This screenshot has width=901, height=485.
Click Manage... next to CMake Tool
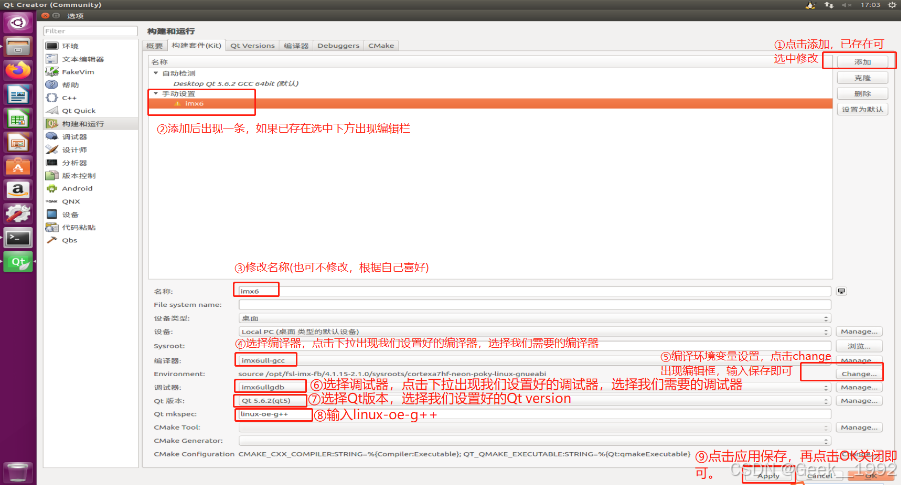(859, 428)
